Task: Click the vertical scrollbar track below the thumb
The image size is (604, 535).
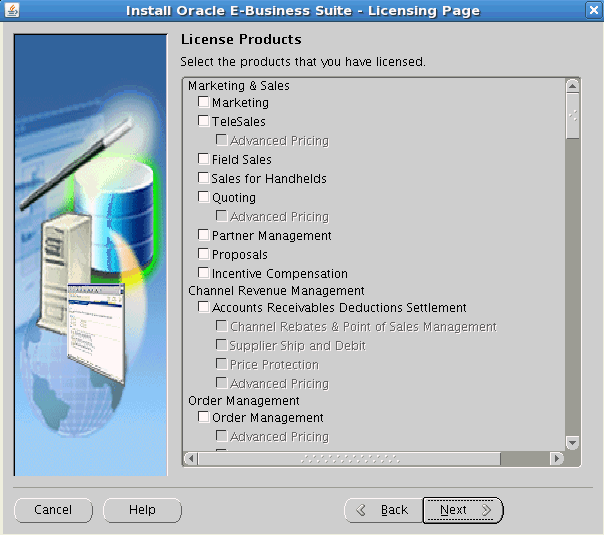Action: pyautogui.click(x=572, y=287)
